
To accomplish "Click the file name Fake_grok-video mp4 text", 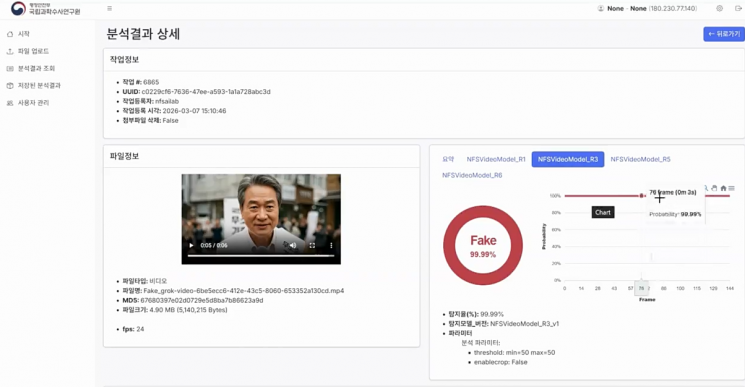I will point(244,291).
